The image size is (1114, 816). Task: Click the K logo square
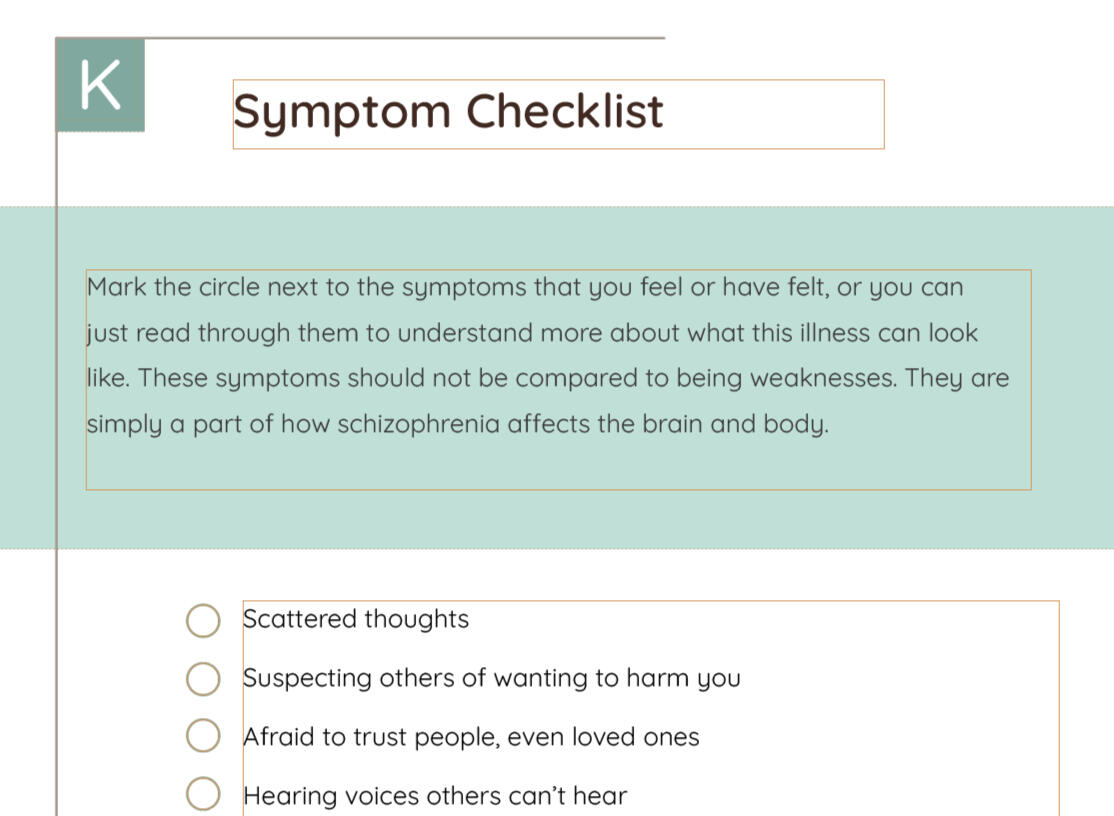tap(100, 85)
